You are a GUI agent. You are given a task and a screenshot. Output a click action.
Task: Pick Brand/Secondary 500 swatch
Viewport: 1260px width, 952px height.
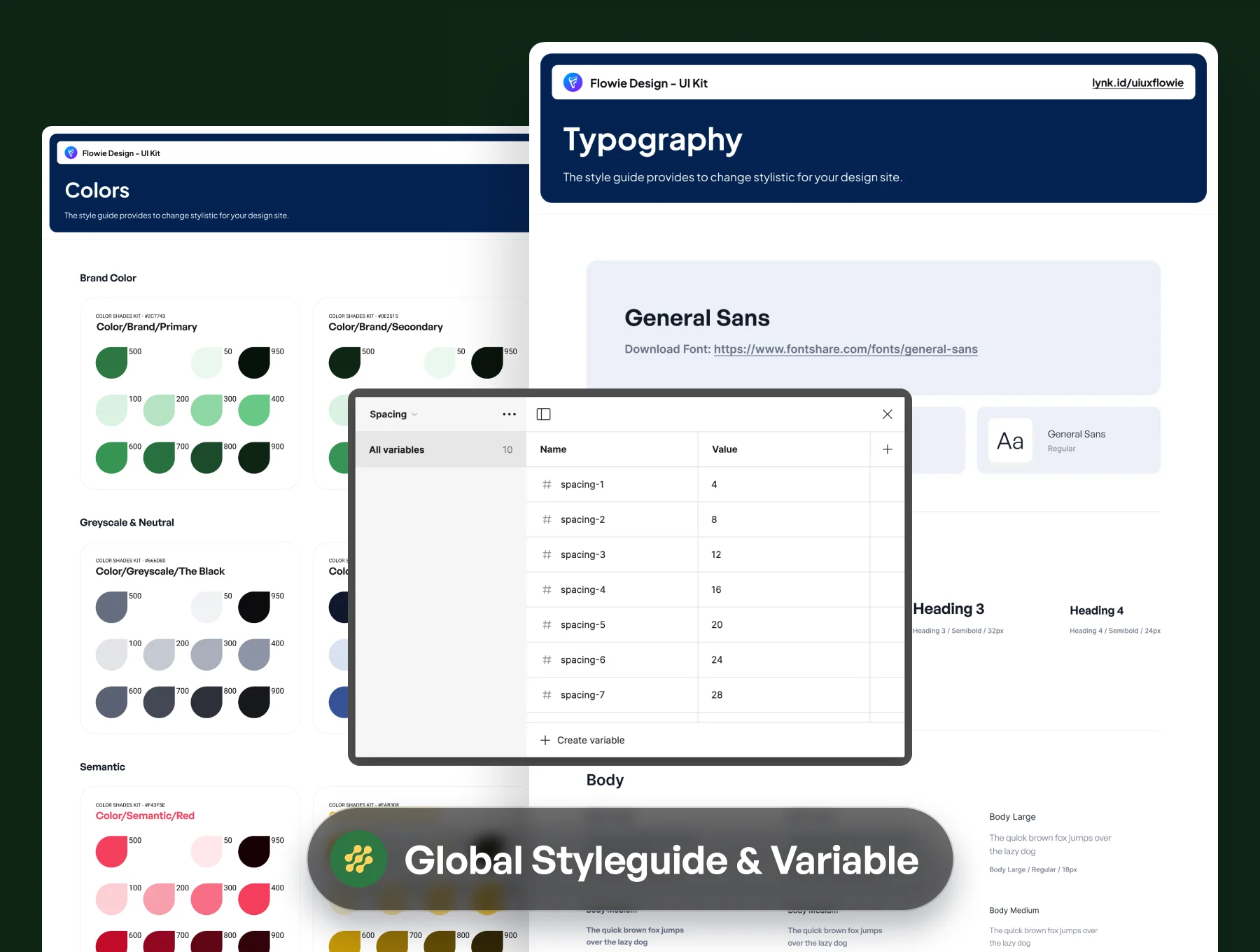344,363
